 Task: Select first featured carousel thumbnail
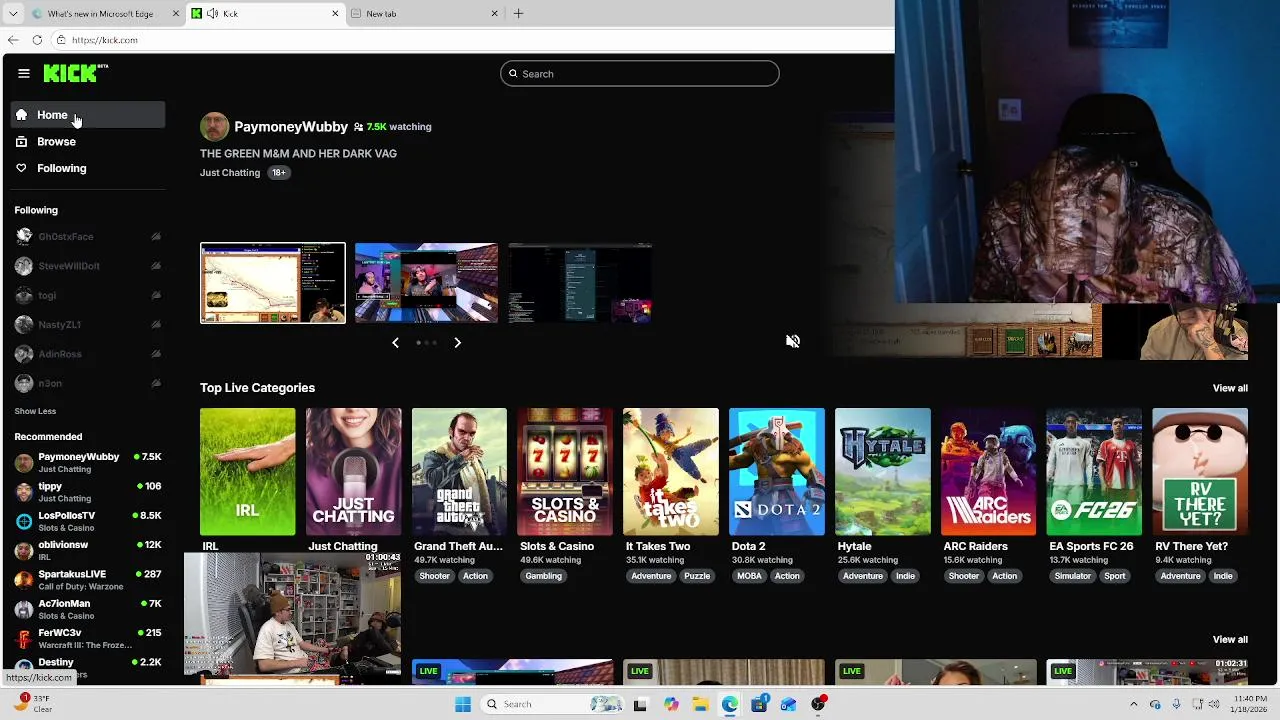273,283
